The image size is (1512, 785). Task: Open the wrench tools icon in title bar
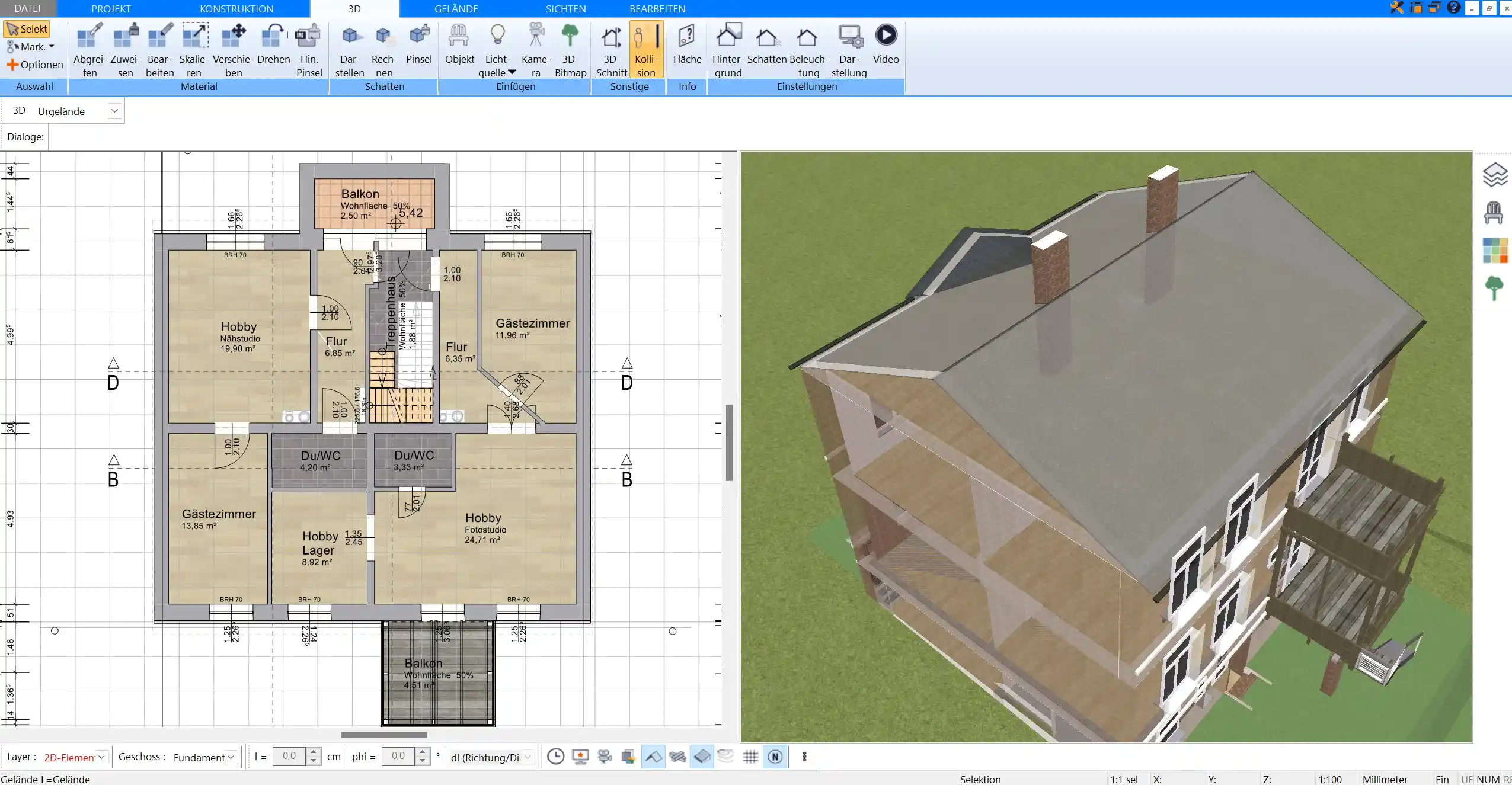[1397, 8]
